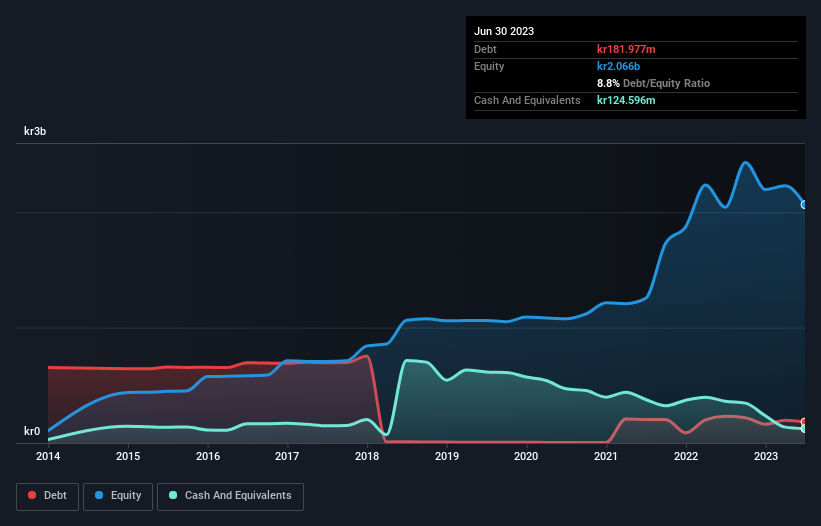Click the 2022 x-axis label

(x=686, y=456)
